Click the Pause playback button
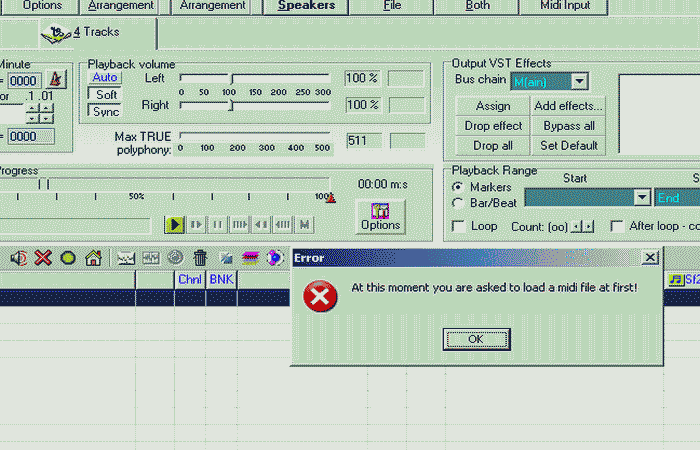Image resolution: width=700 pixels, height=450 pixels. 217,225
